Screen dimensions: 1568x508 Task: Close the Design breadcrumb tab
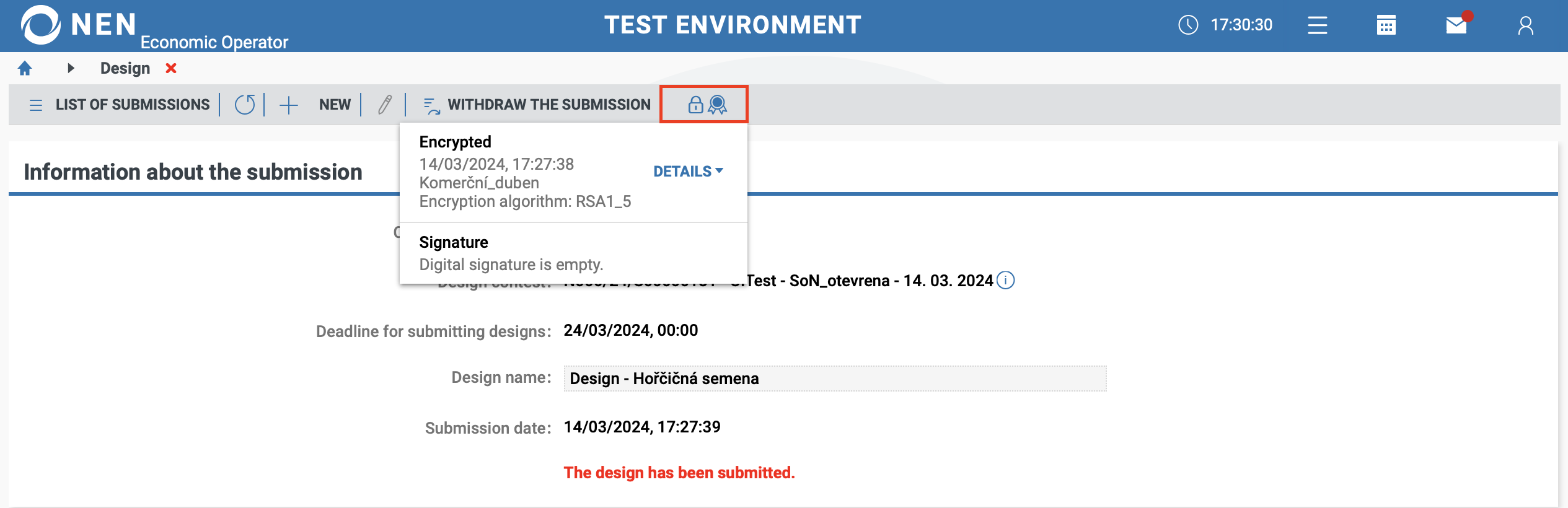coord(171,68)
